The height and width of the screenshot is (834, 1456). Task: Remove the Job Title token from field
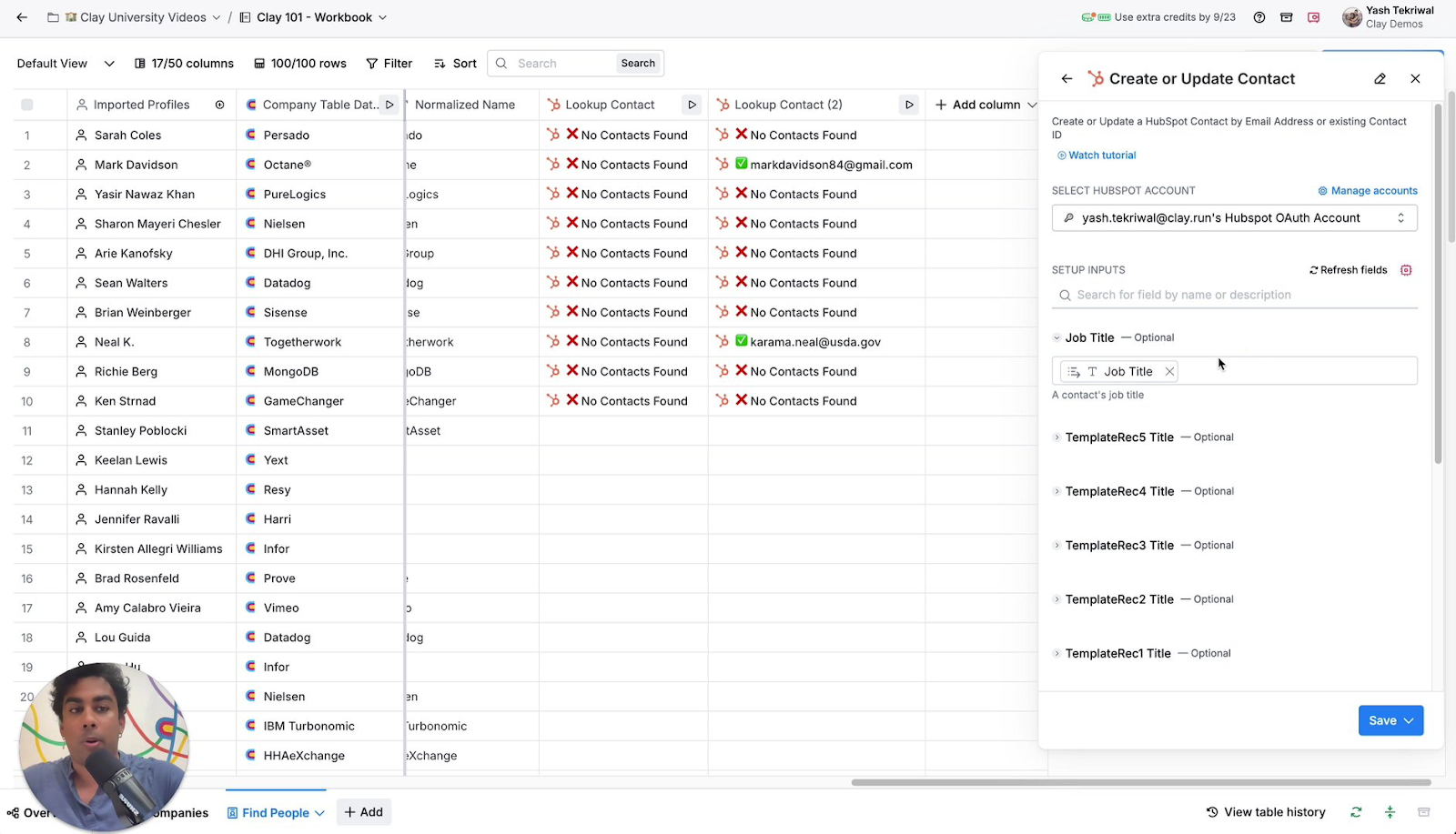point(1169,371)
